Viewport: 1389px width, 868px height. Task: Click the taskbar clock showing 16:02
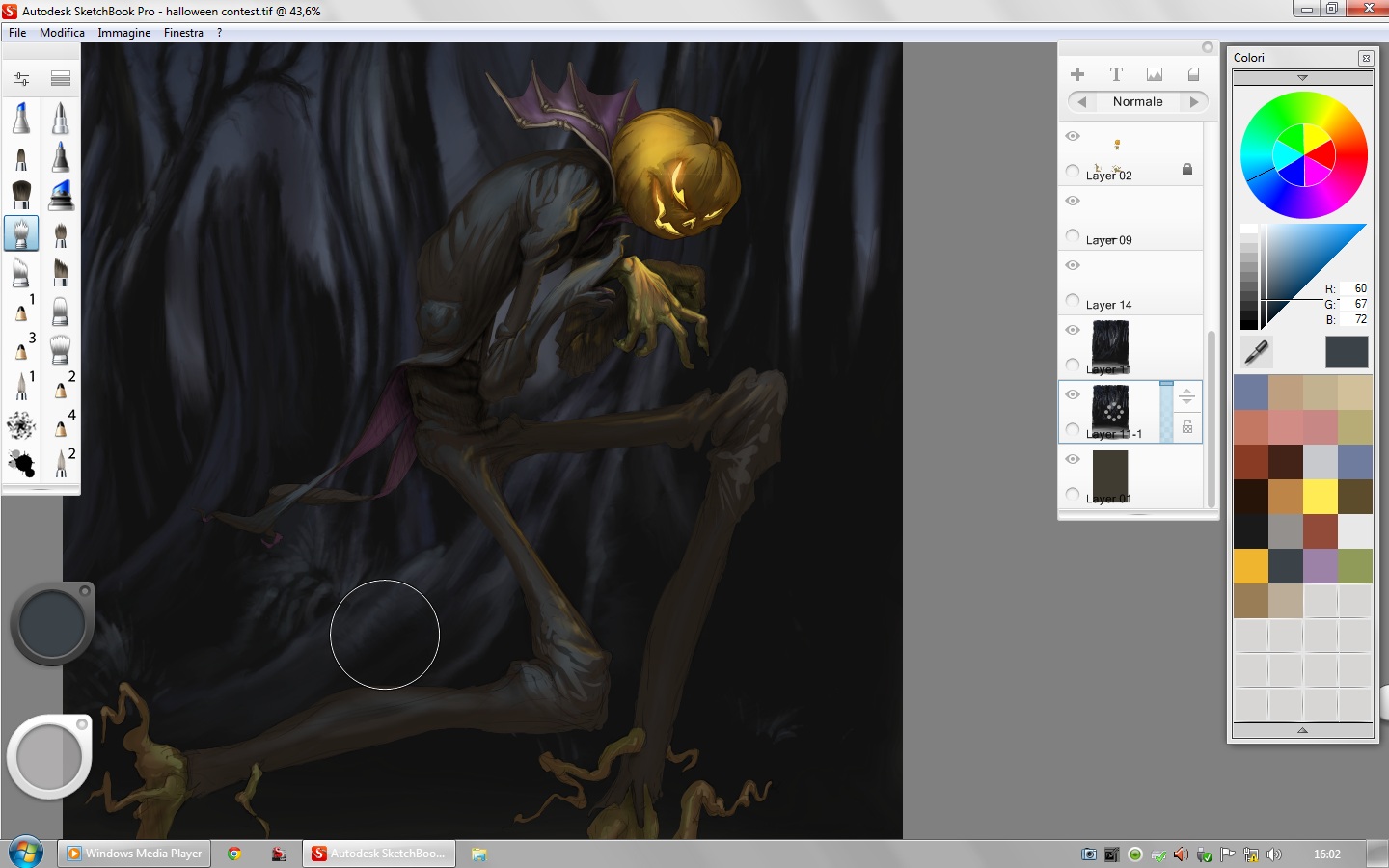point(1327,854)
